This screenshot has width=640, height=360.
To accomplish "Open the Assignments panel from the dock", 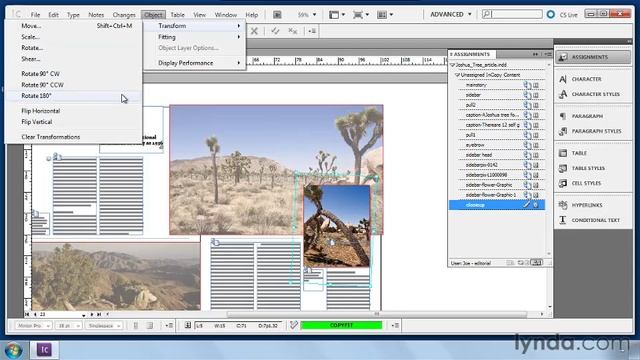I will pyautogui.click(x=593, y=57).
